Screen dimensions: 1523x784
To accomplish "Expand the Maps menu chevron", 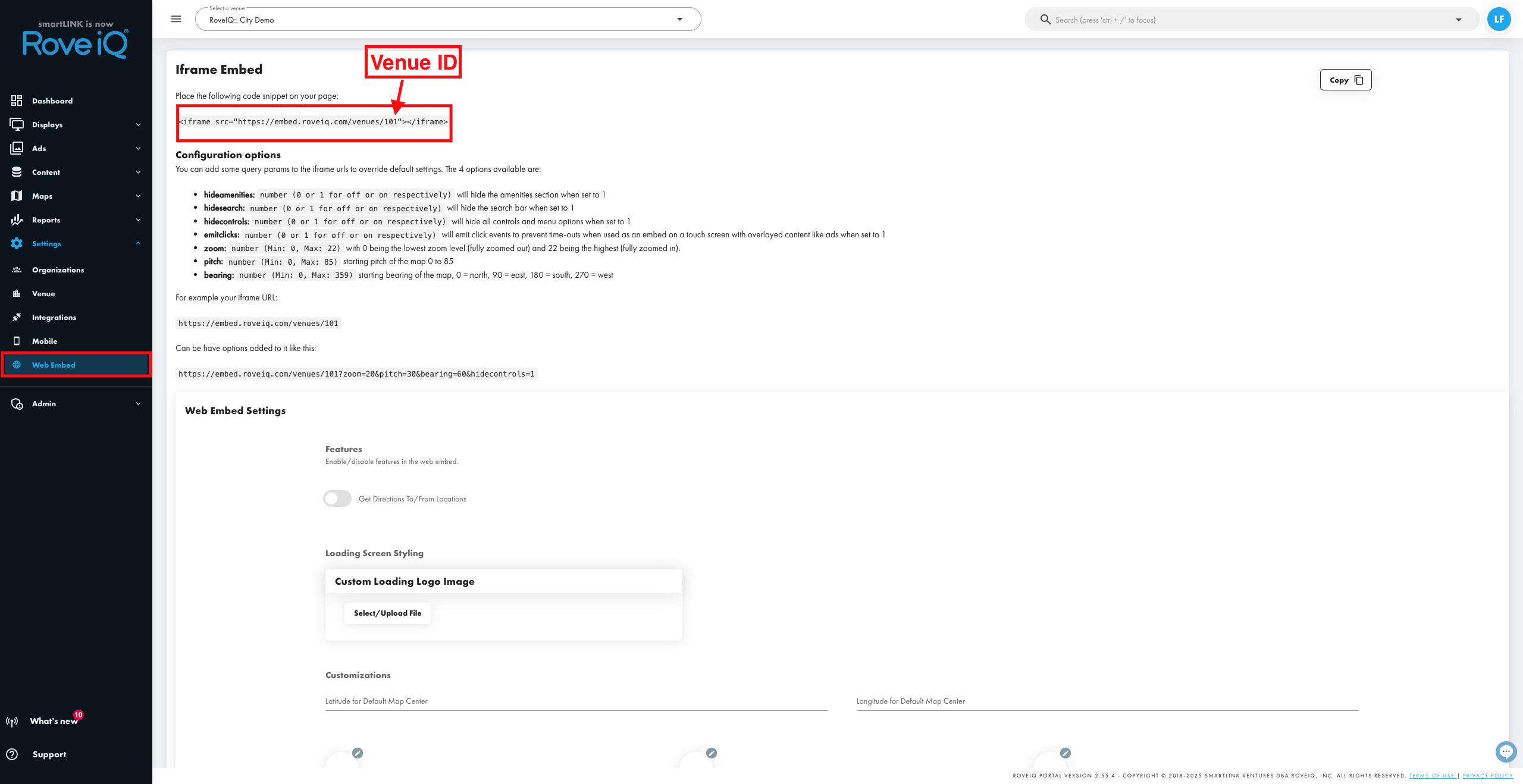I will (138, 196).
